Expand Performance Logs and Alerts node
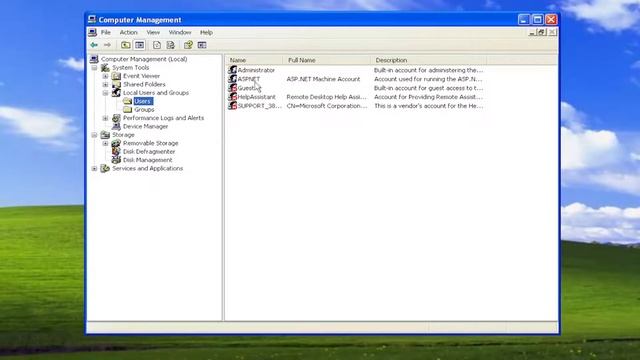Viewport: 640px width, 360px height. [105, 118]
